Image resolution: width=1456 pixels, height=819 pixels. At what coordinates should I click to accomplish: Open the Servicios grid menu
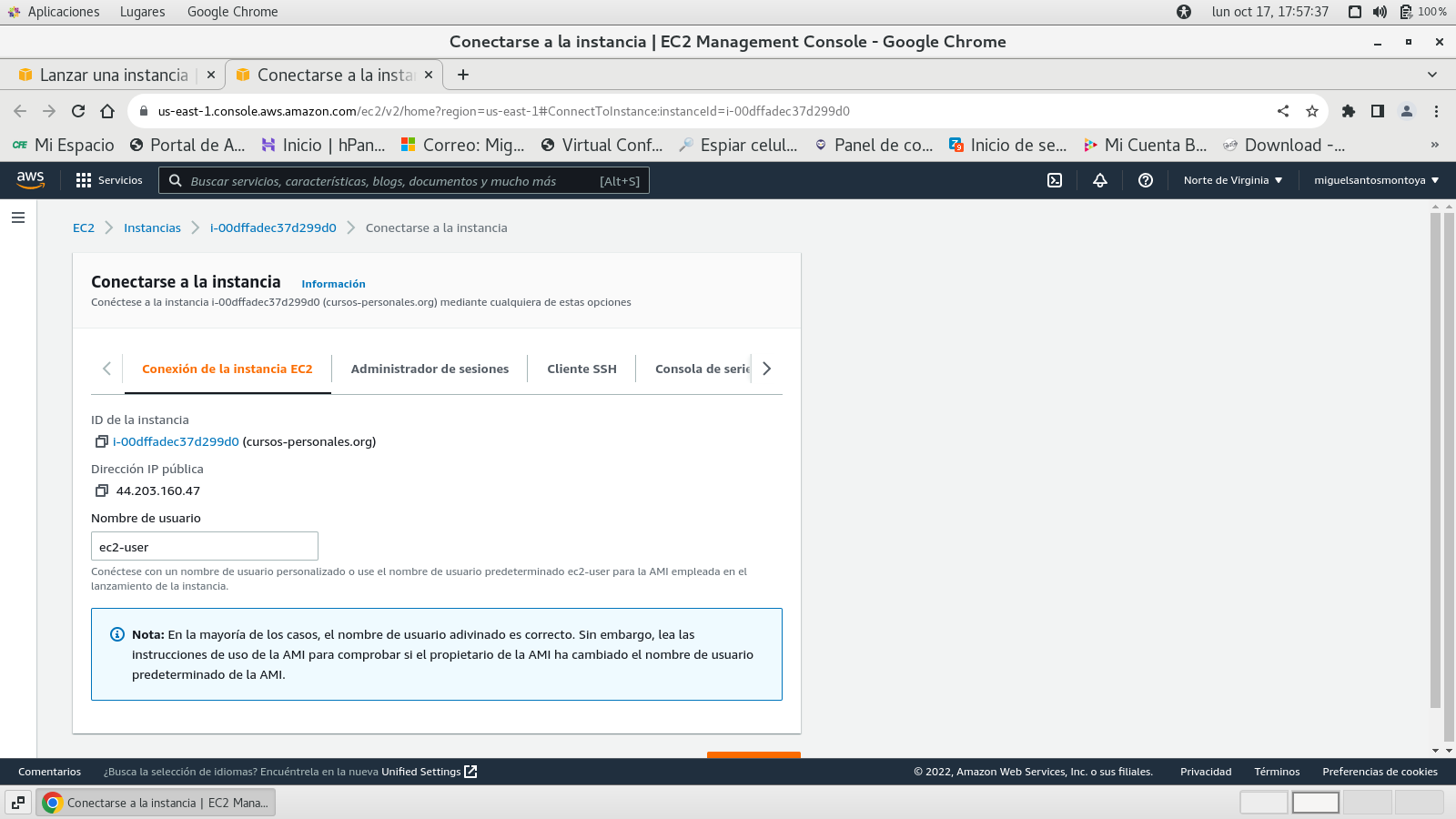point(109,180)
